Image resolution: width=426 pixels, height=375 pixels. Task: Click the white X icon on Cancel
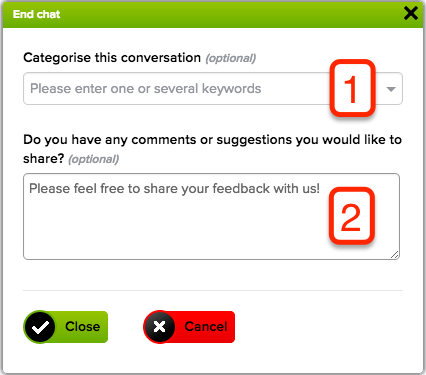point(160,327)
